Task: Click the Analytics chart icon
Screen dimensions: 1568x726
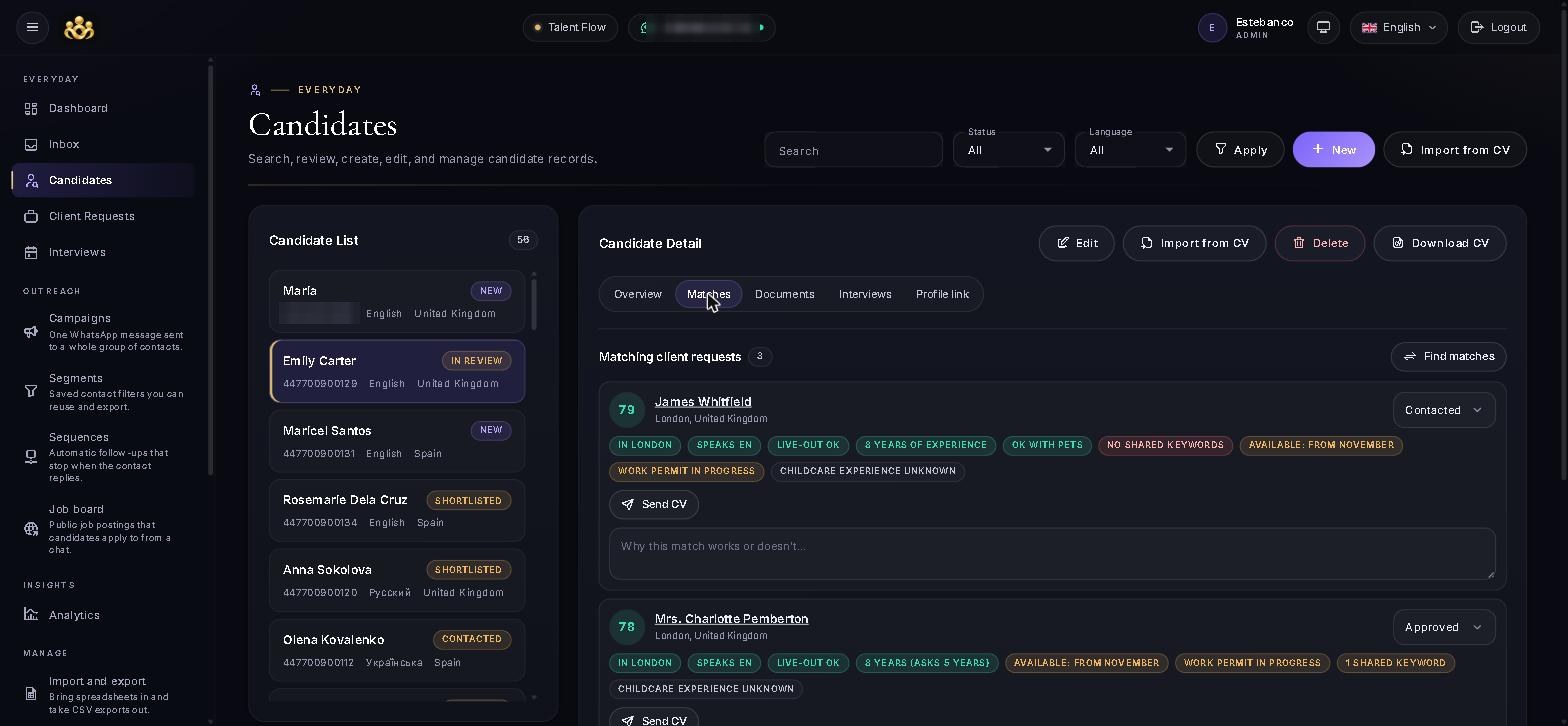Action: click(x=31, y=615)
